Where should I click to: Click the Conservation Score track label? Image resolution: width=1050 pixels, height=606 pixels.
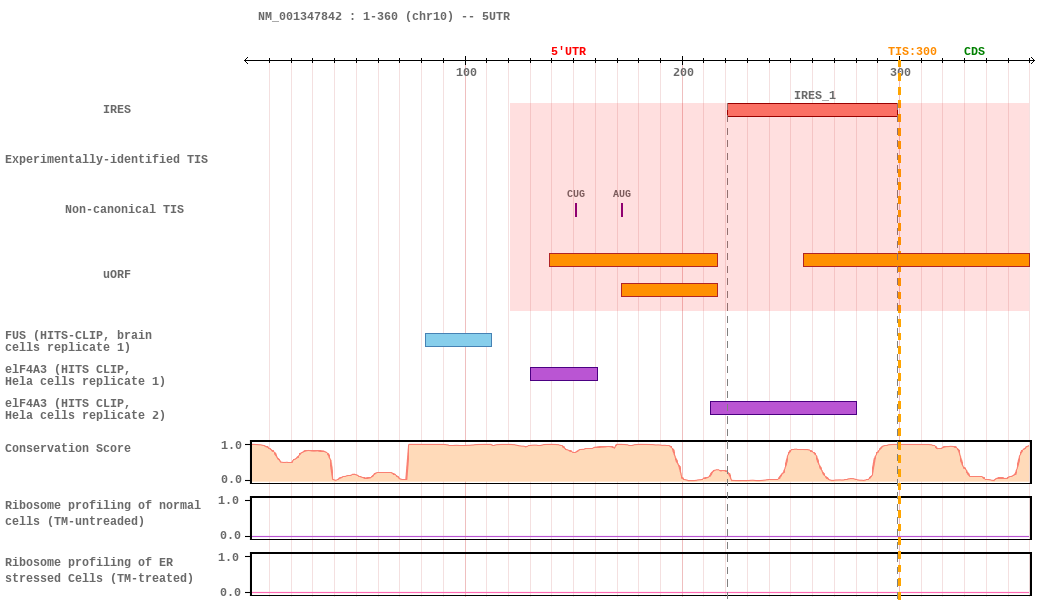[x=68, y=449]
